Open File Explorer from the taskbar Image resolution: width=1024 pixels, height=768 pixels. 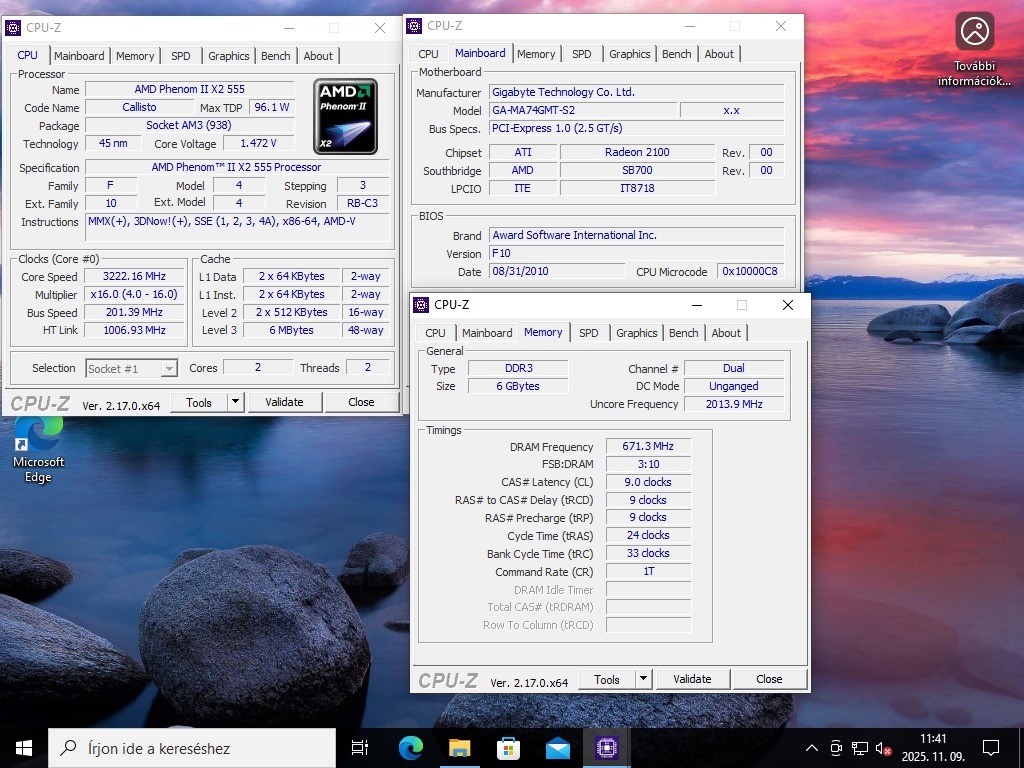click(459, 748)
